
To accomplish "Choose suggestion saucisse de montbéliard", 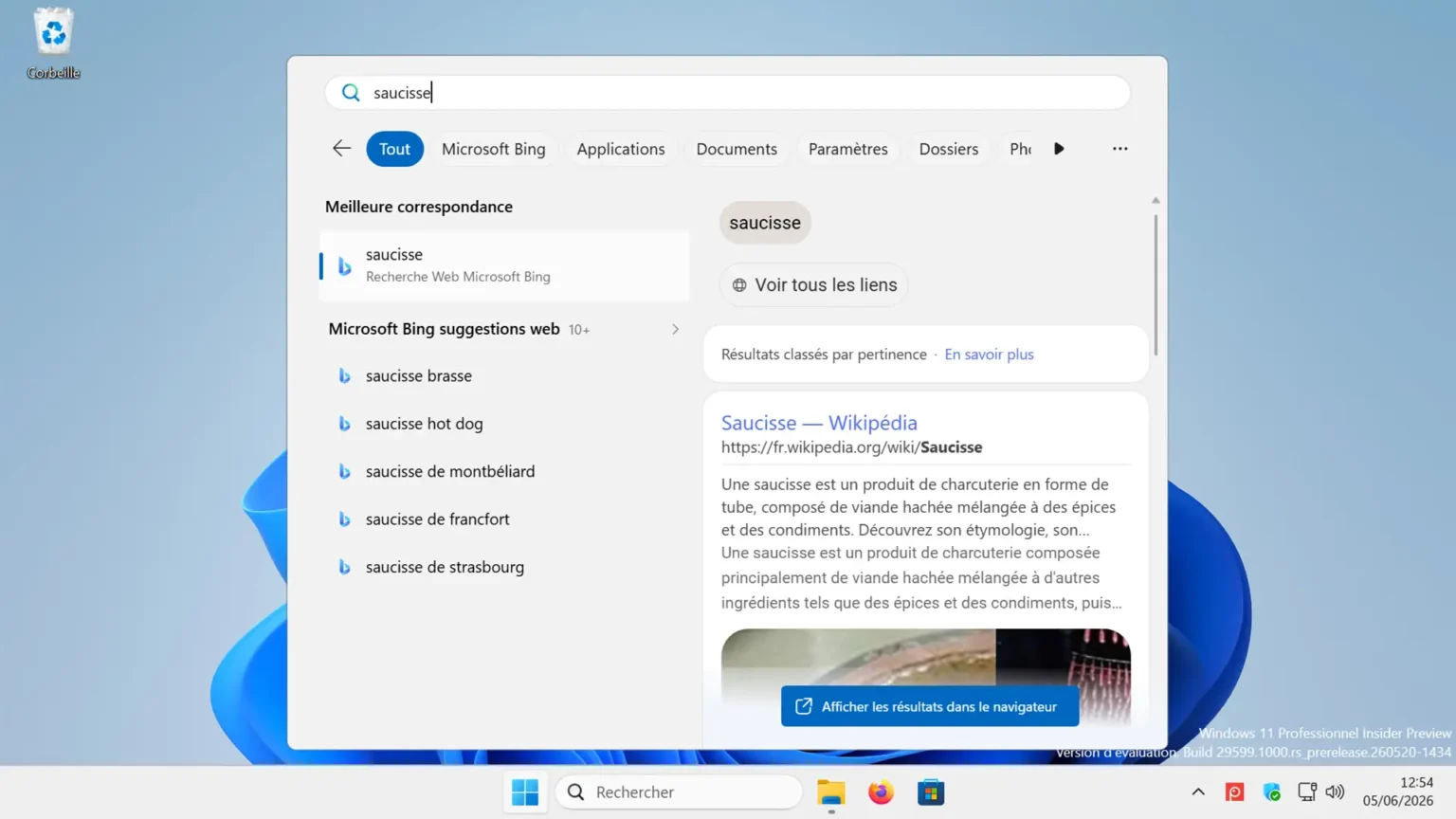I will coord(504,472).
